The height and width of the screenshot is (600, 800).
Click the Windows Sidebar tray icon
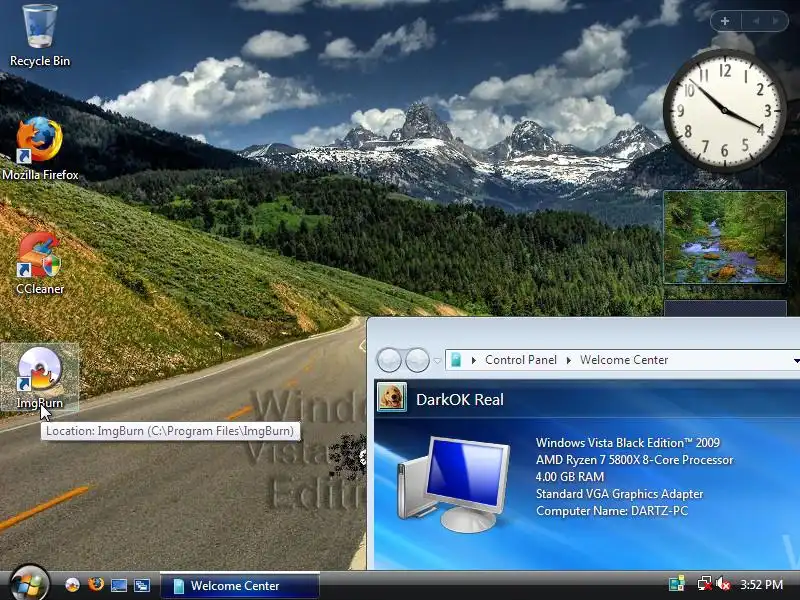coord(677,584)
